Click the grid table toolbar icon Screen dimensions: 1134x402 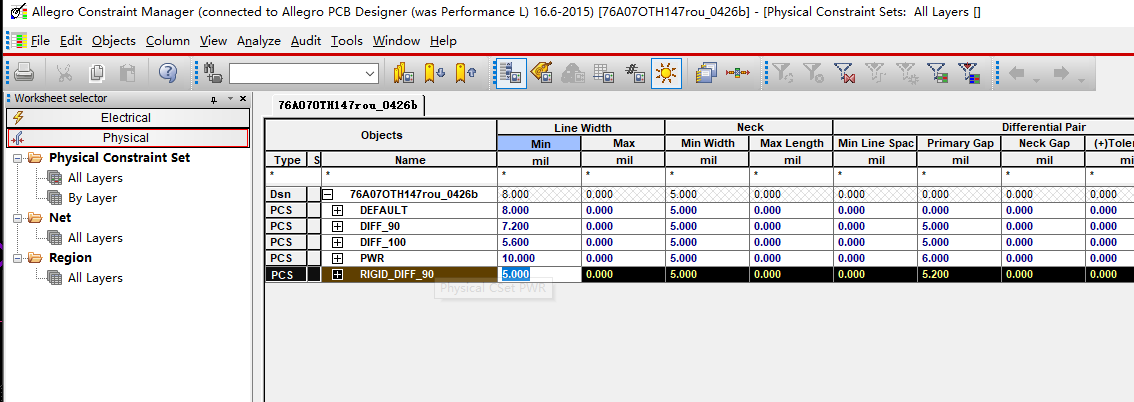tap(603, 72)
